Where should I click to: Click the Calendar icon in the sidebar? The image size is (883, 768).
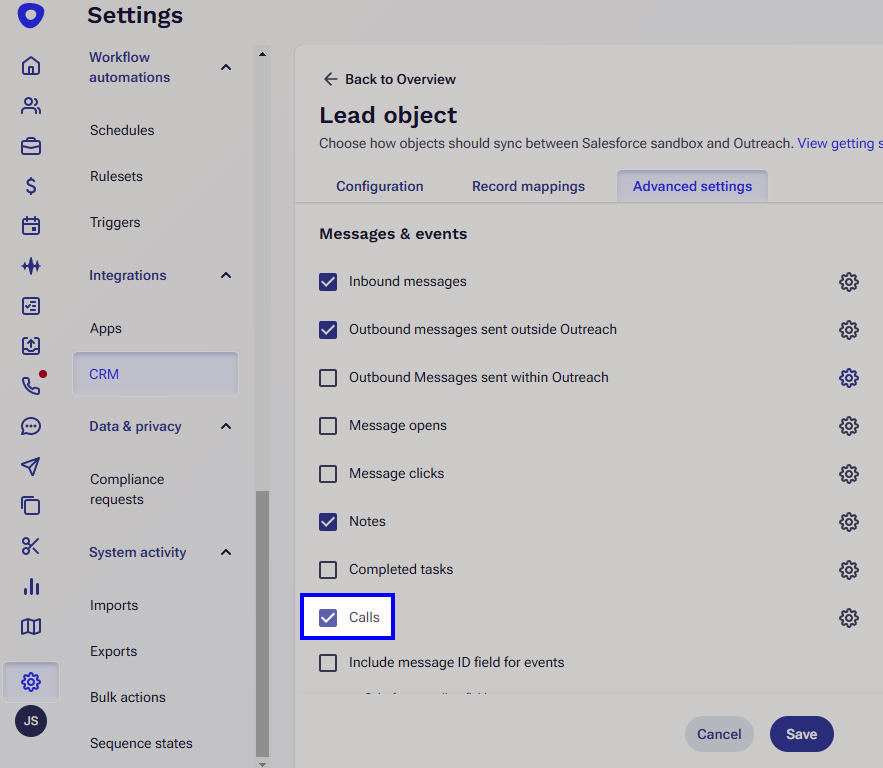(x=31, y=225)
